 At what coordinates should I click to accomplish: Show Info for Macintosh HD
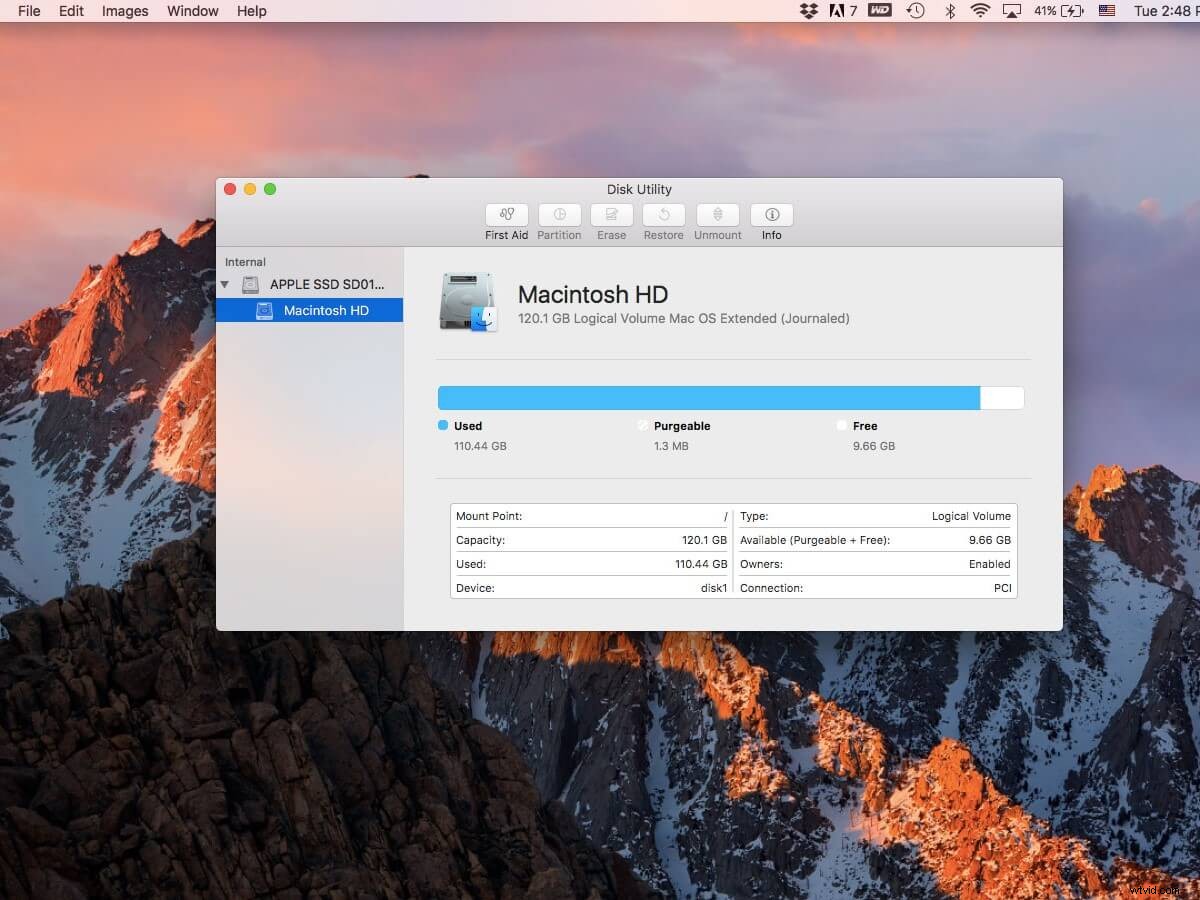[771, 220]
